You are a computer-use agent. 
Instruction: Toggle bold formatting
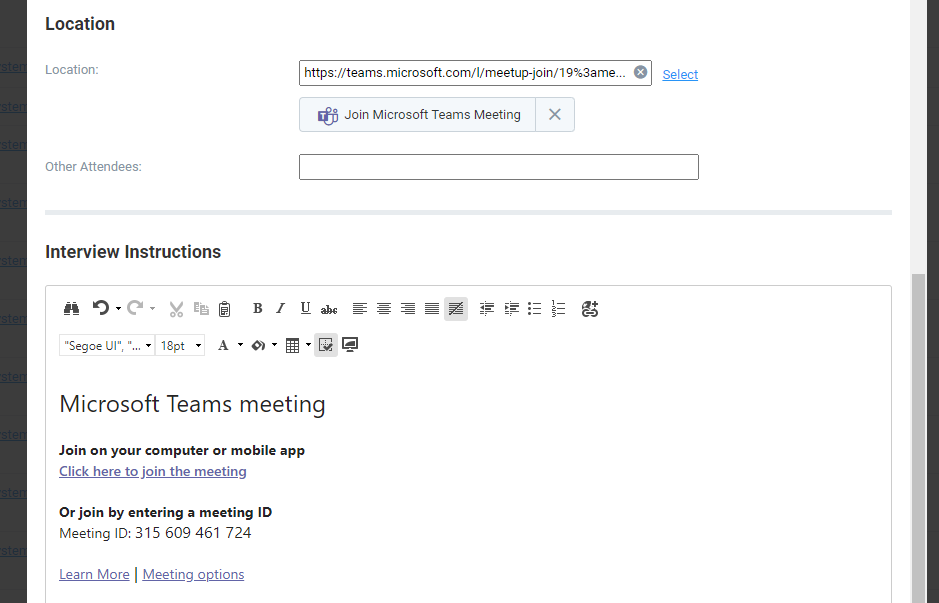[x=258, y=308]
